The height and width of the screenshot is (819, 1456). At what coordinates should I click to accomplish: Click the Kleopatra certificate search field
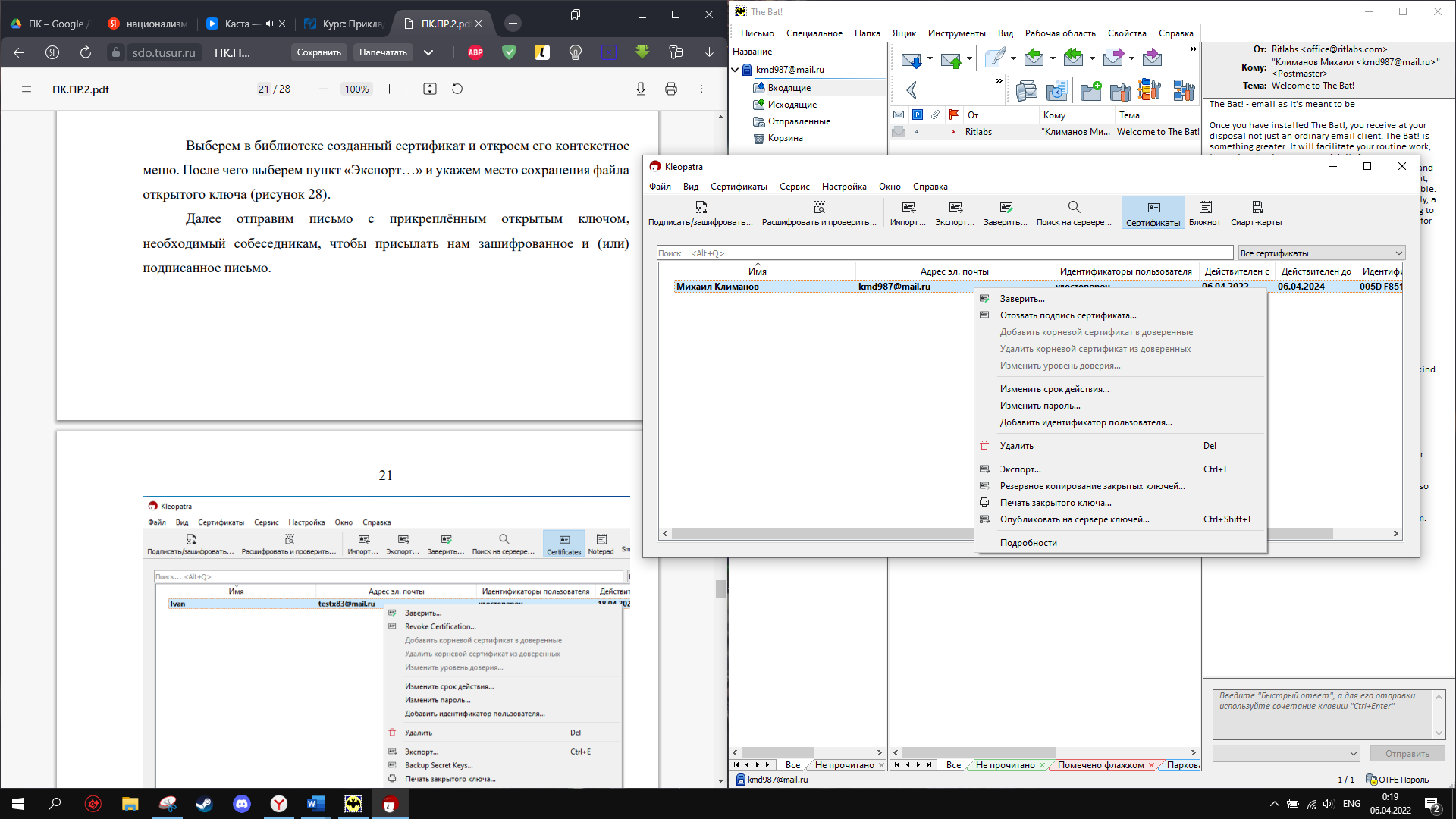945,253
